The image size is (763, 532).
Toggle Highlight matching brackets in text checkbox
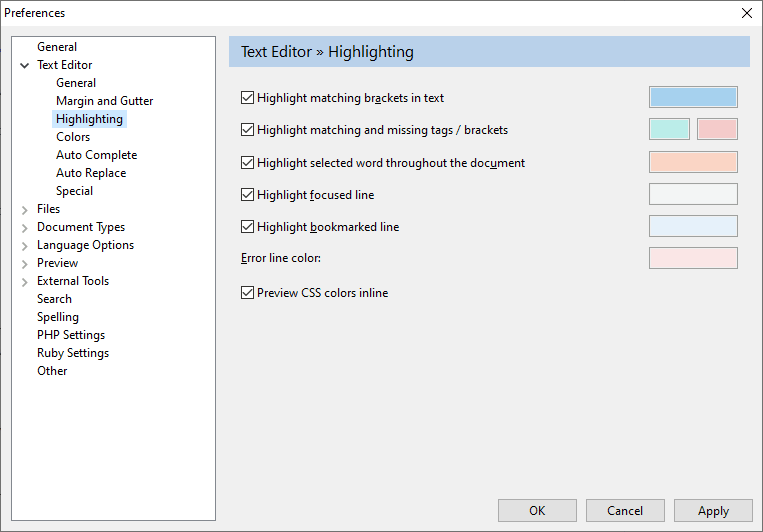click(248, 98)
